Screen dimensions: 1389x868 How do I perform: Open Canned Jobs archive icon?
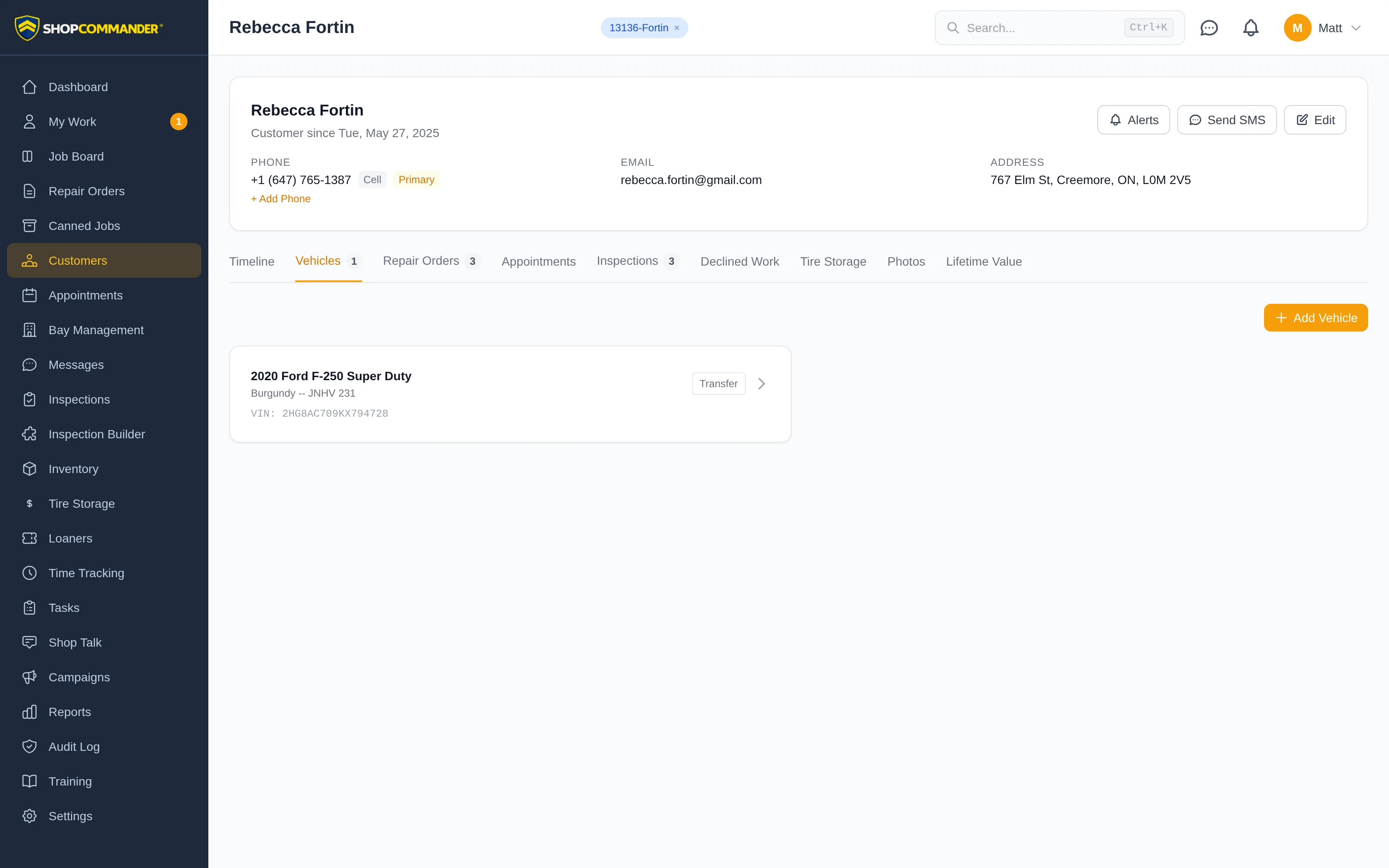tap(29, 226)
